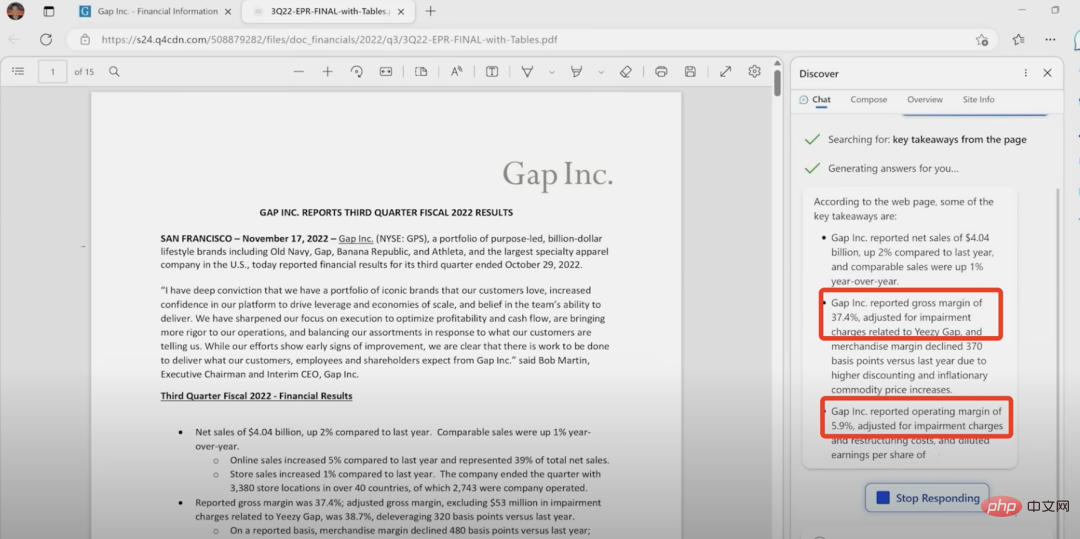
Task: Select the 3Q22-EPR-FINAL-with-Tables tab
Action: click(329, 11)
